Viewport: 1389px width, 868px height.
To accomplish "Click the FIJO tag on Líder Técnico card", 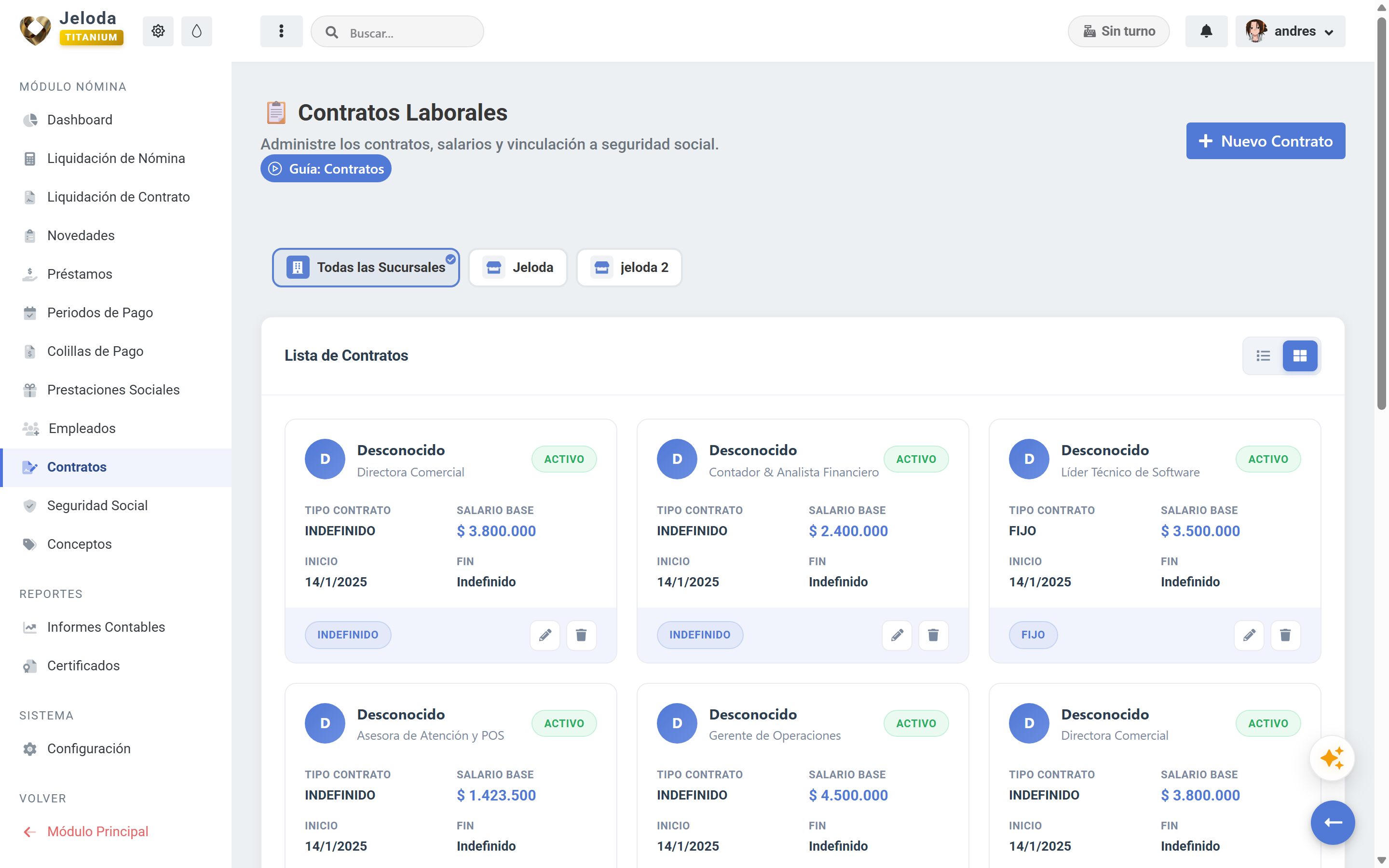I will pyautogui.click(x=1033, y=635).
